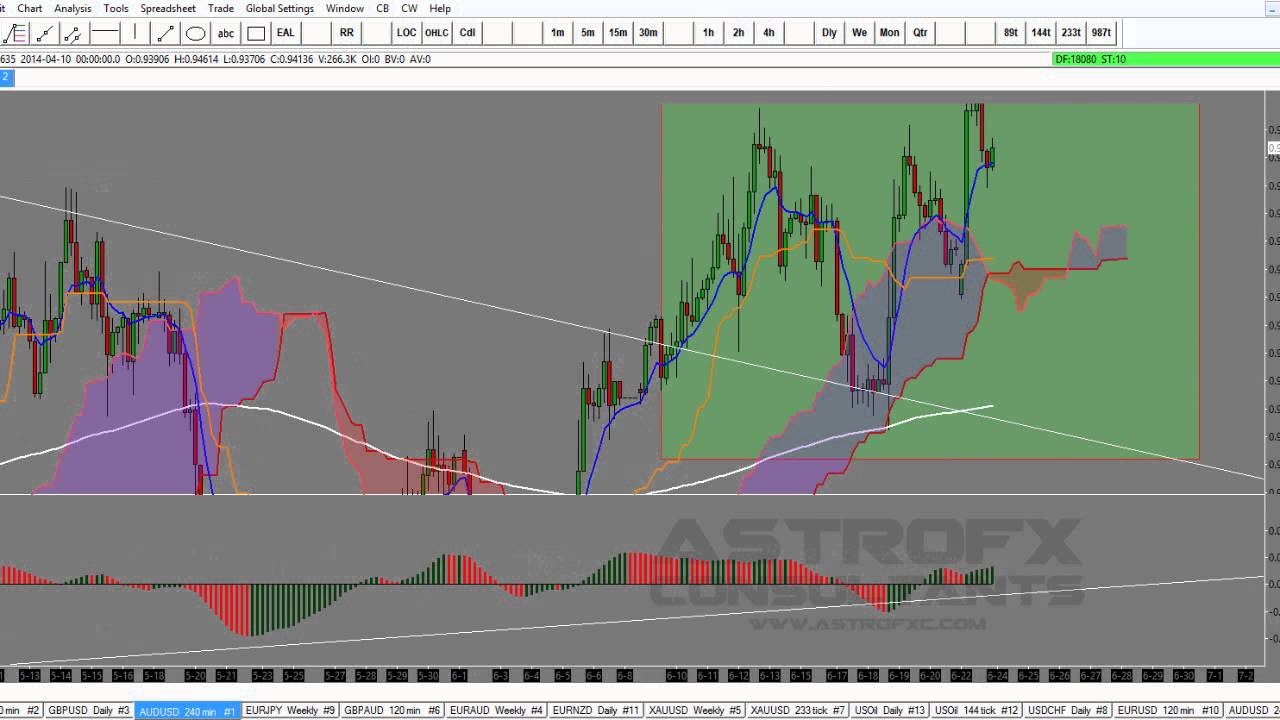Switch chart to OHLC bars
This screenshot has width=1280, height=720.
437,33
